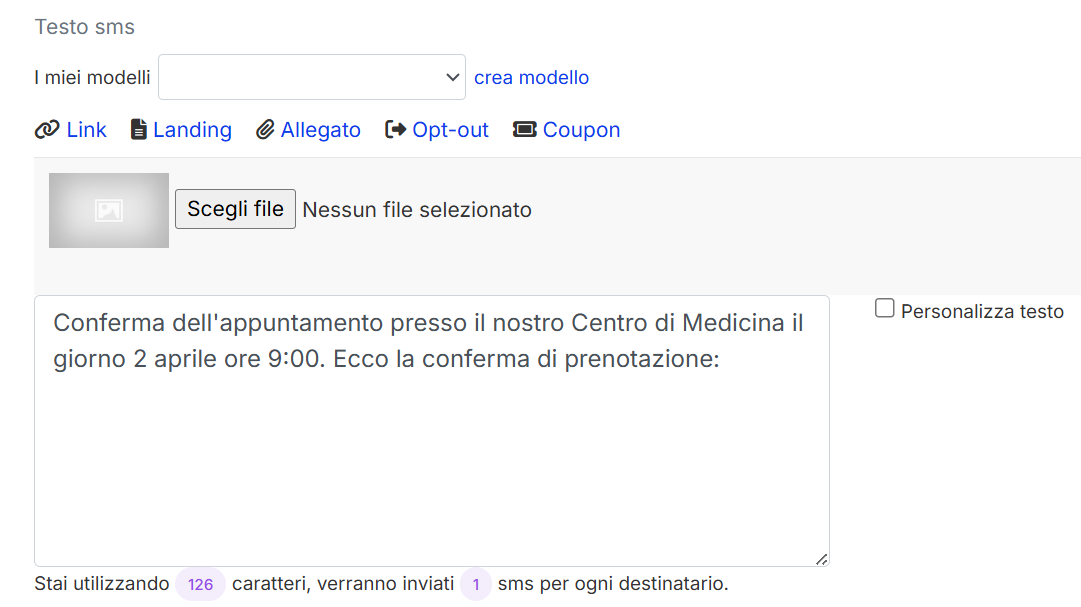Screen dimensions: 1081x607
Task: Select the exit-arrow icon next to Opt-out
Action: click(x=394, y=129)
